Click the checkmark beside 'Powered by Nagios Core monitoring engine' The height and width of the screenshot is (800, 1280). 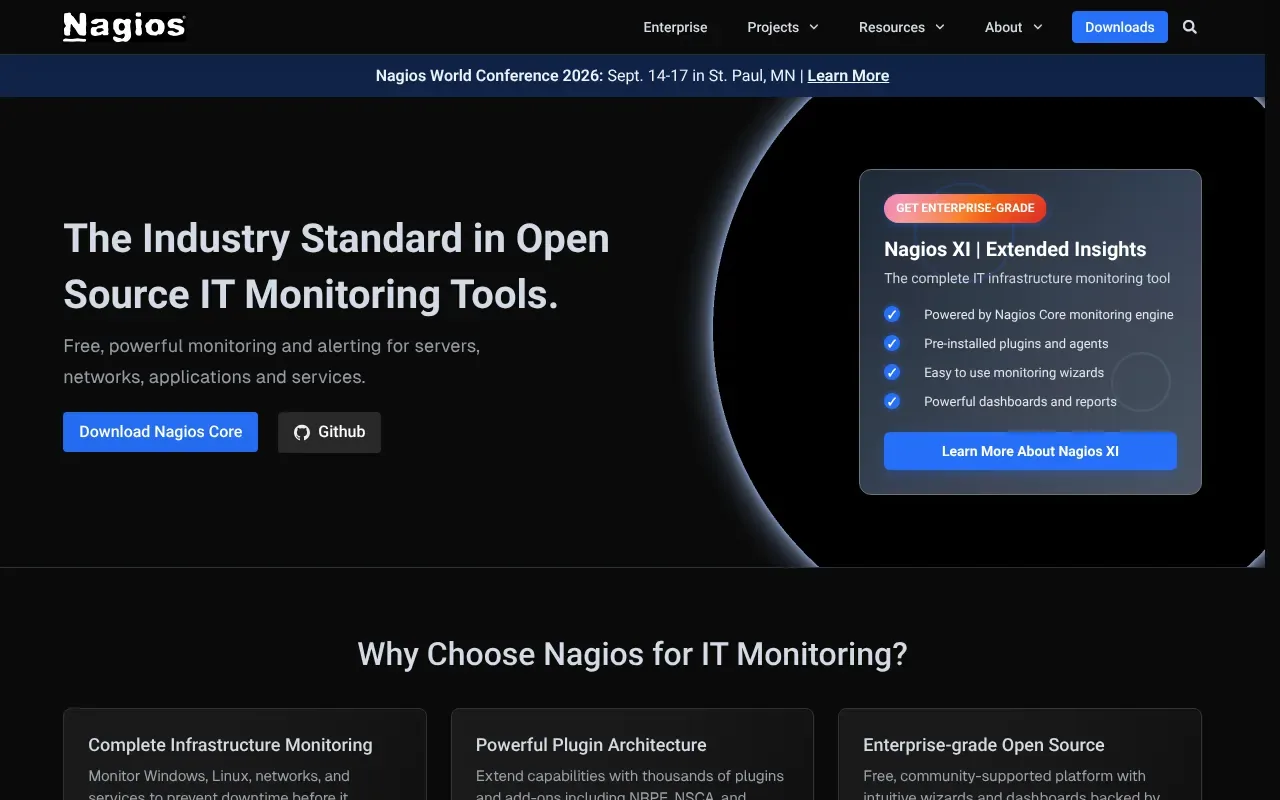pos(892,314)
